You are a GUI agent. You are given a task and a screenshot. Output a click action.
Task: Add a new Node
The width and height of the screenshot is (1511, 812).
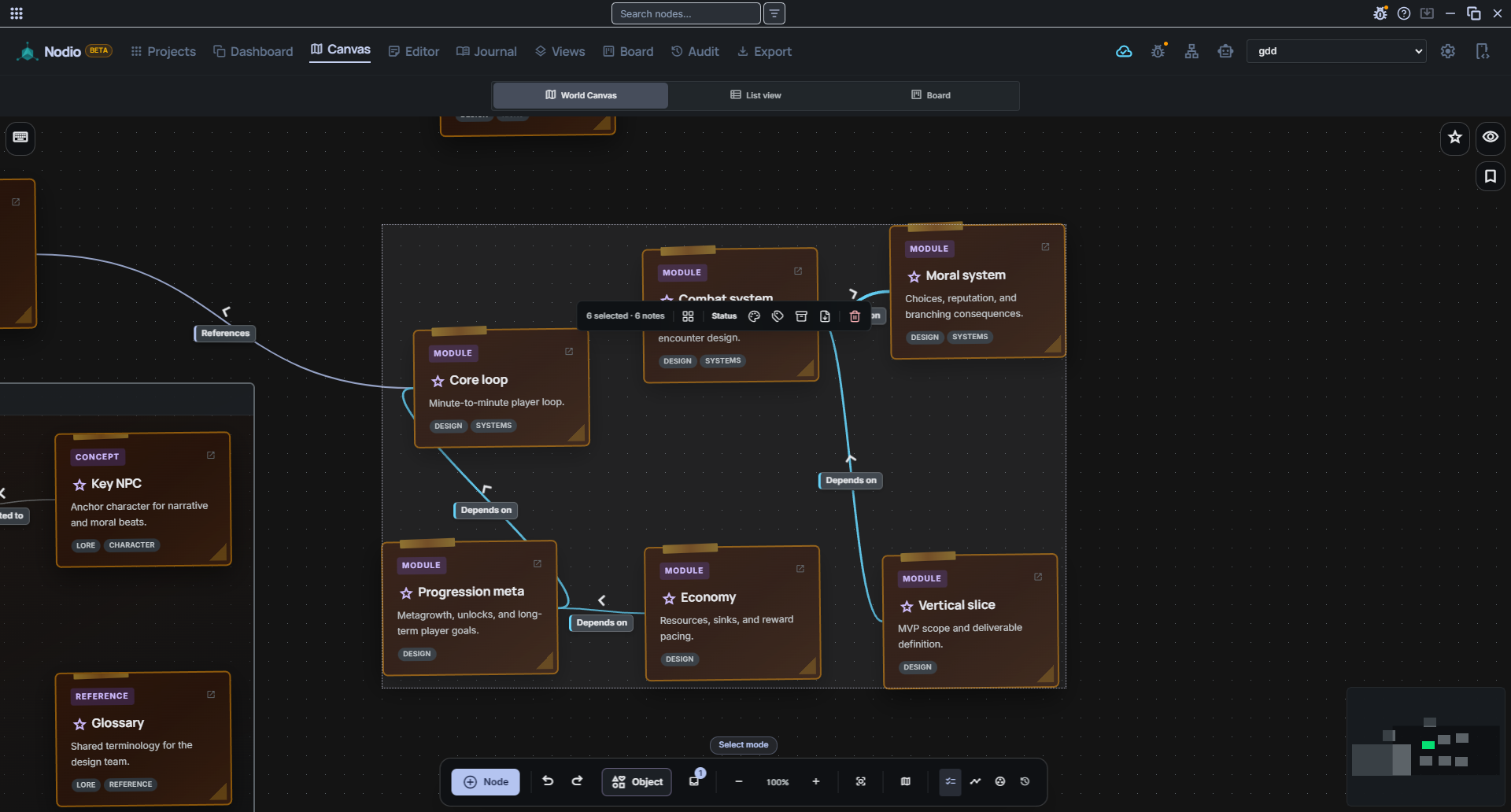click(486, 781)
